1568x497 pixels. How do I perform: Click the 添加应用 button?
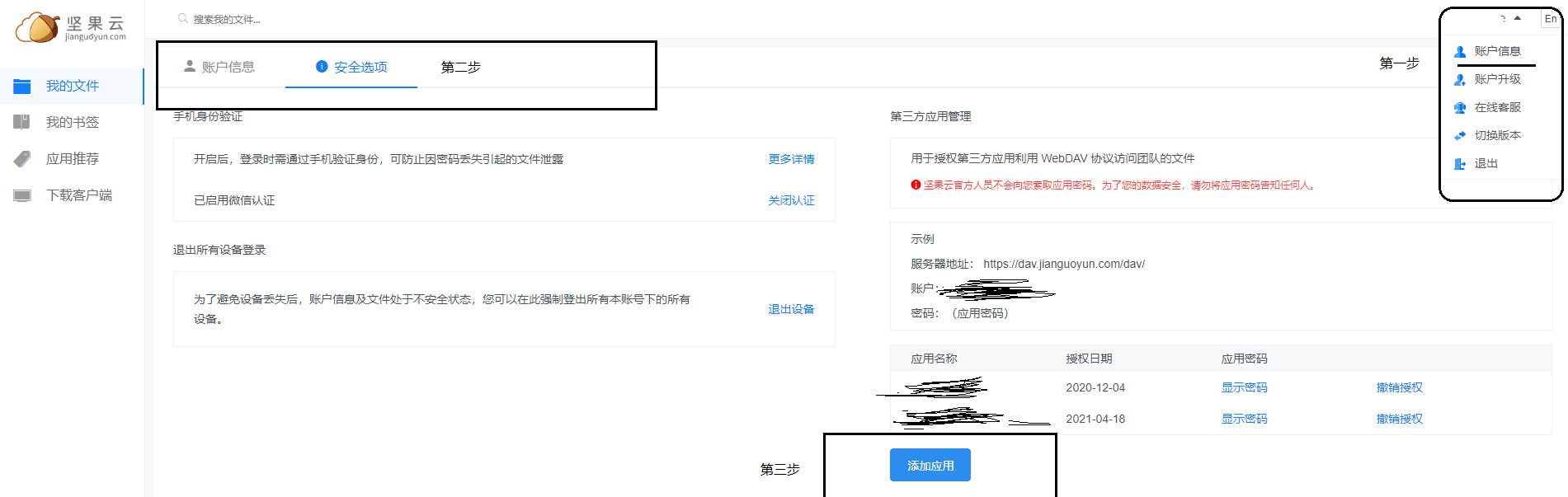(930, 465)
